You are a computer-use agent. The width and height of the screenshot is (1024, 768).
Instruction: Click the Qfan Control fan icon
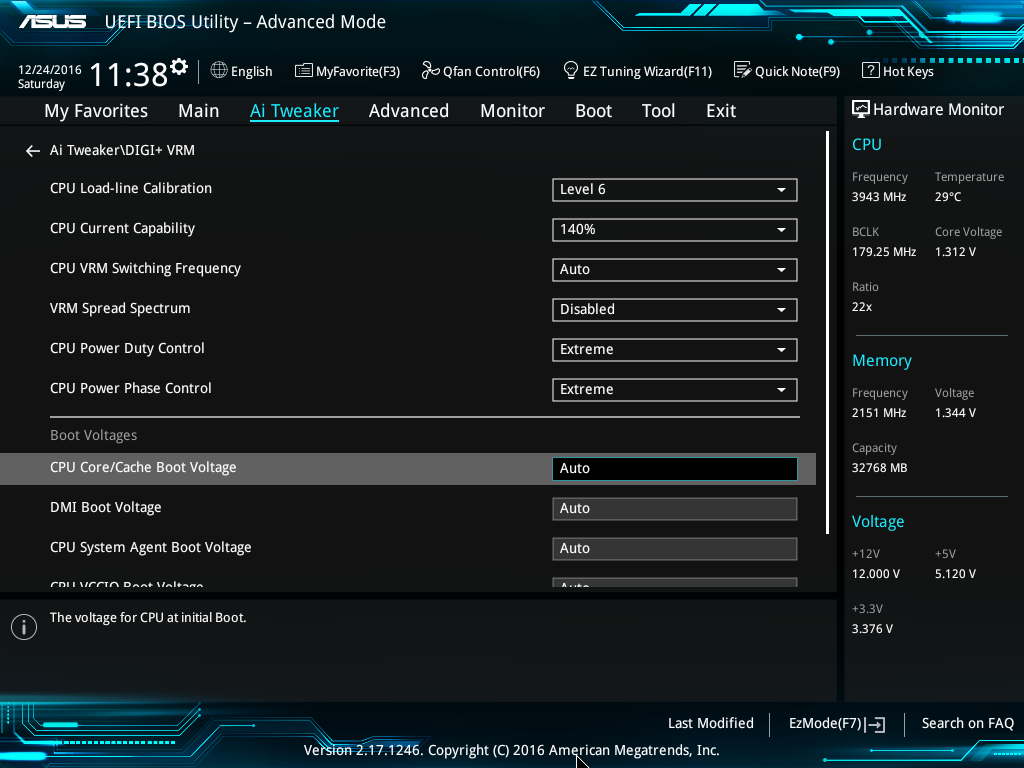(430, 70)
